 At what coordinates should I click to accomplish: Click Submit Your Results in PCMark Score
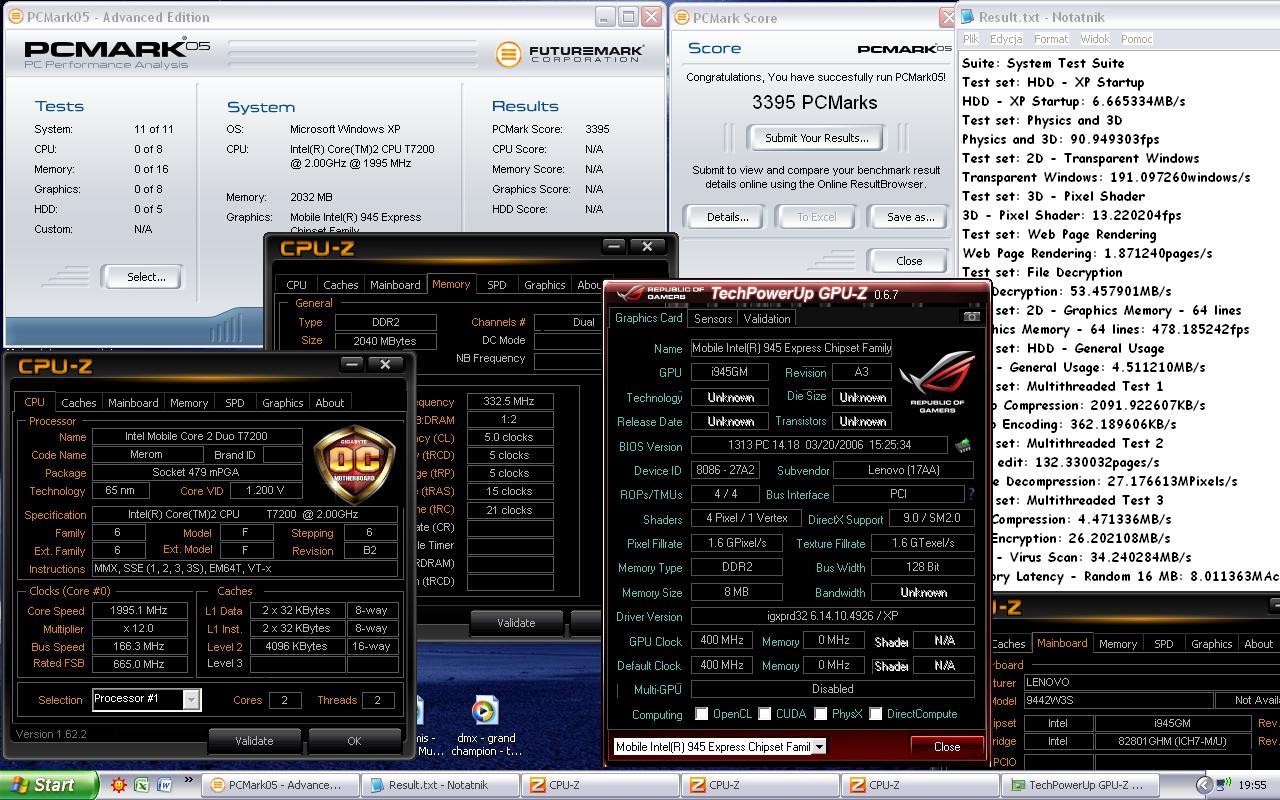tap(817, 138)
